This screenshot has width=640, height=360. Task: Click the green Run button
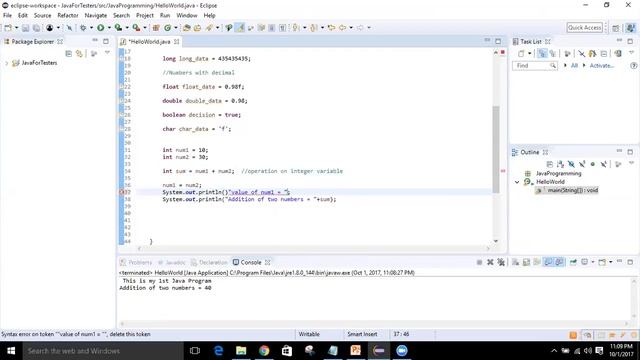point(100,28)
